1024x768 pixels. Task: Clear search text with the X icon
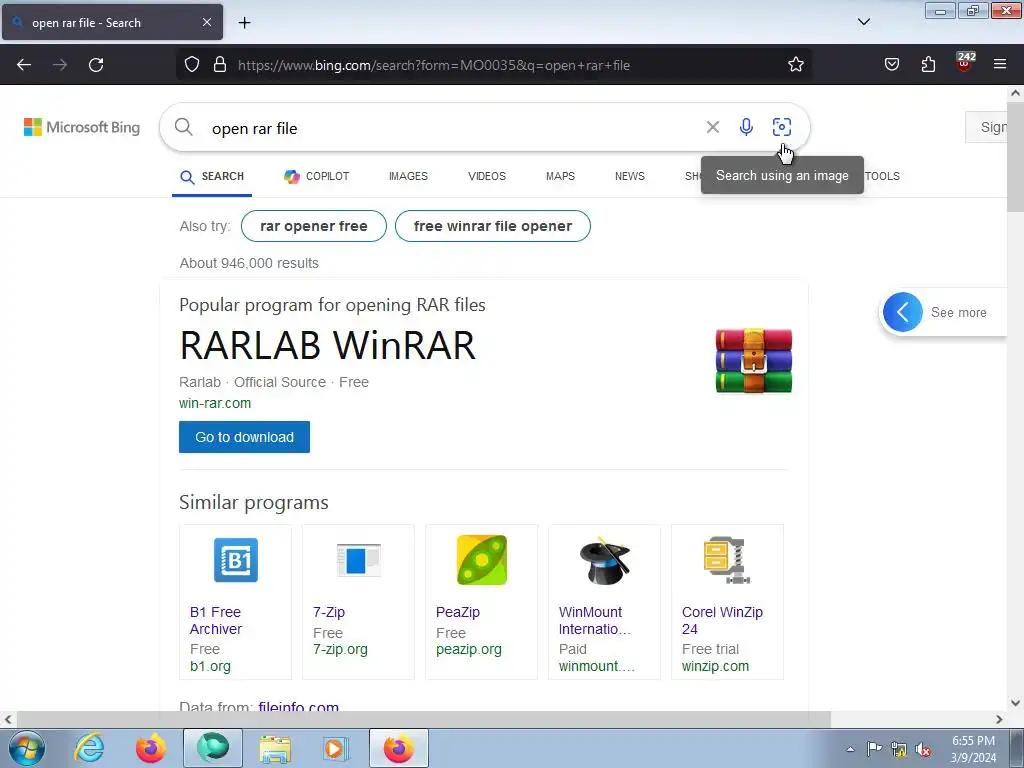point(712,127)
